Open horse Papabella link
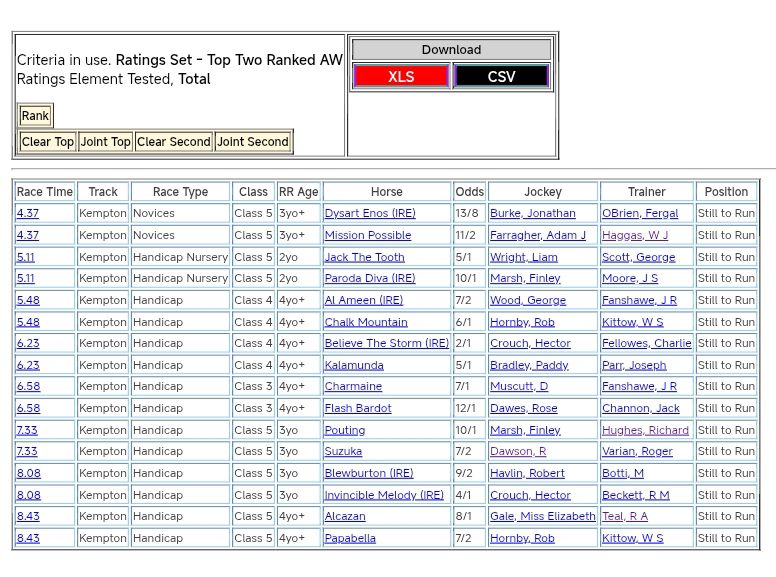Image resolution: width=776 pixels, height=577 pixels. [x=350, y=539]
